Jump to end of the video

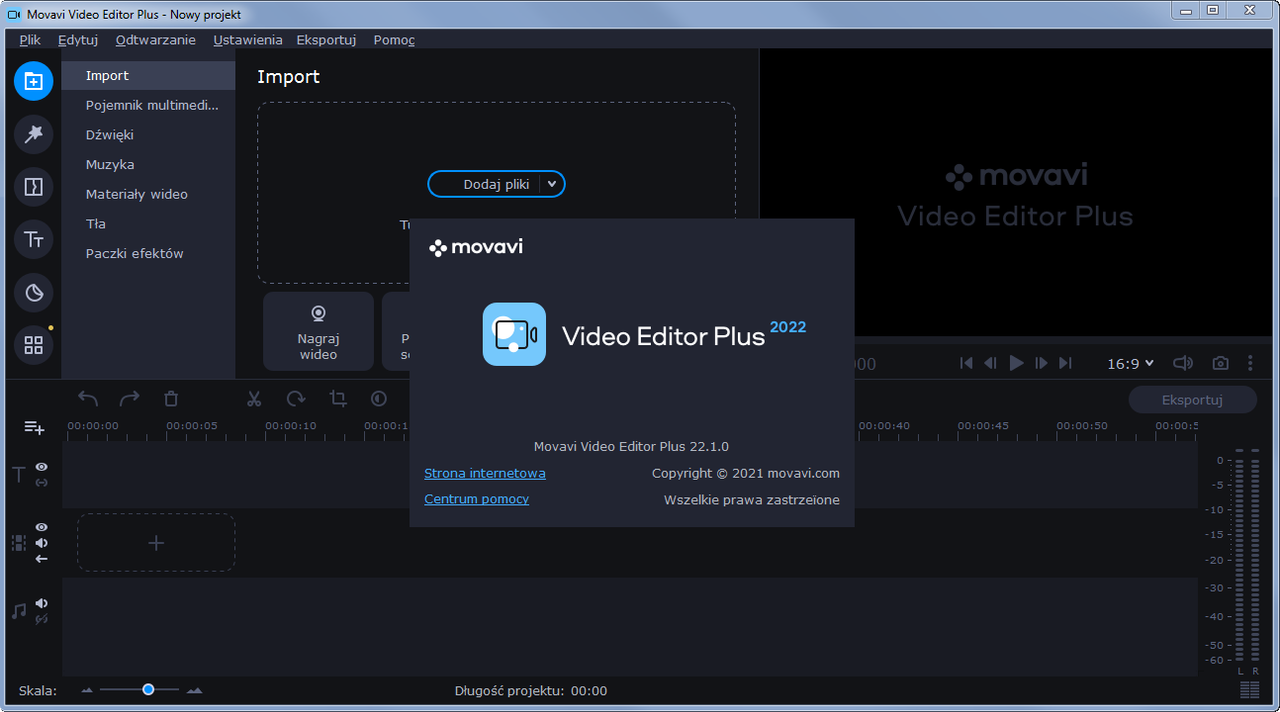click(1065, 363)
